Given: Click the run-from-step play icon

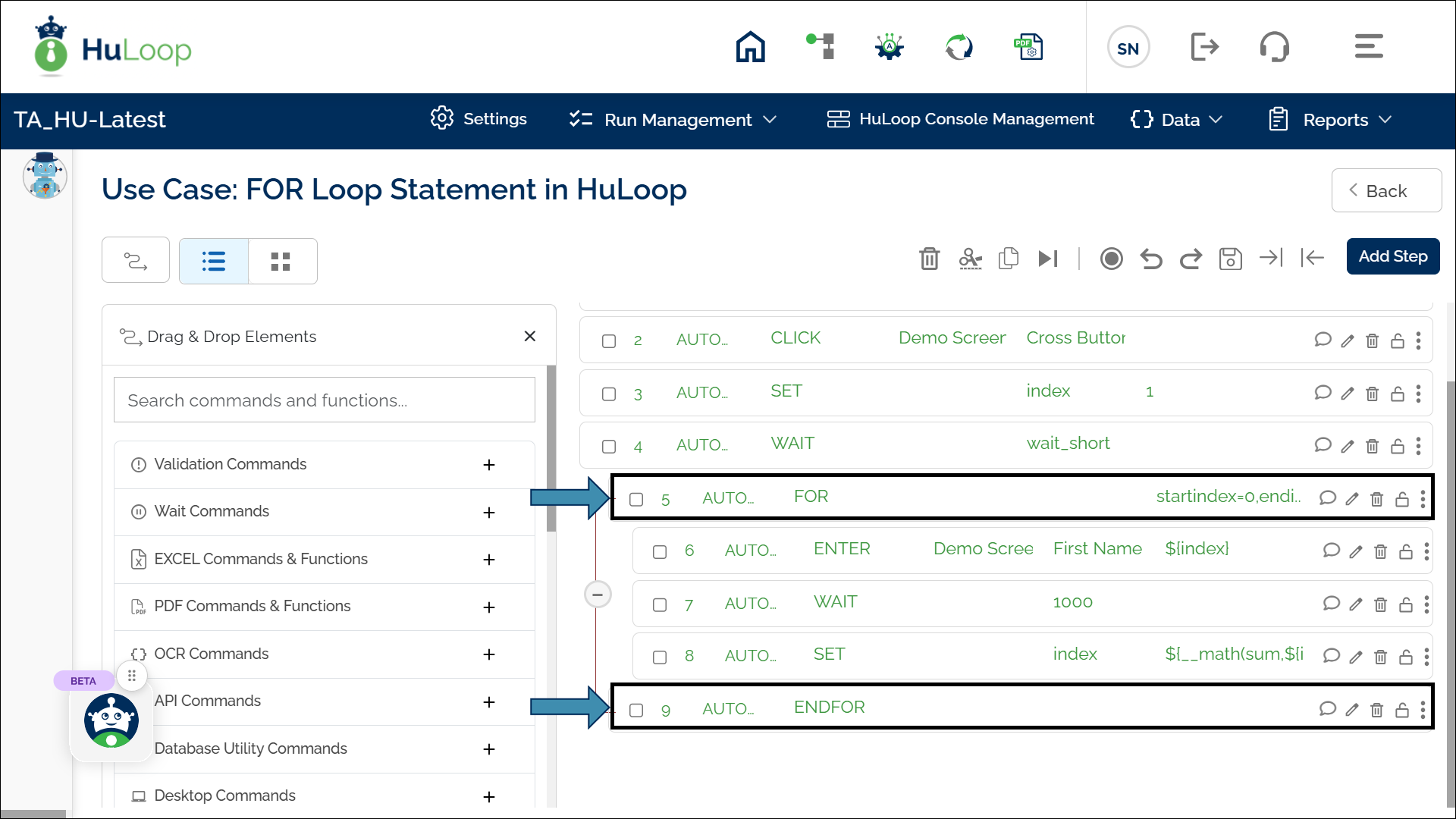Looking at the screenshot, I should coord(1047,259).
